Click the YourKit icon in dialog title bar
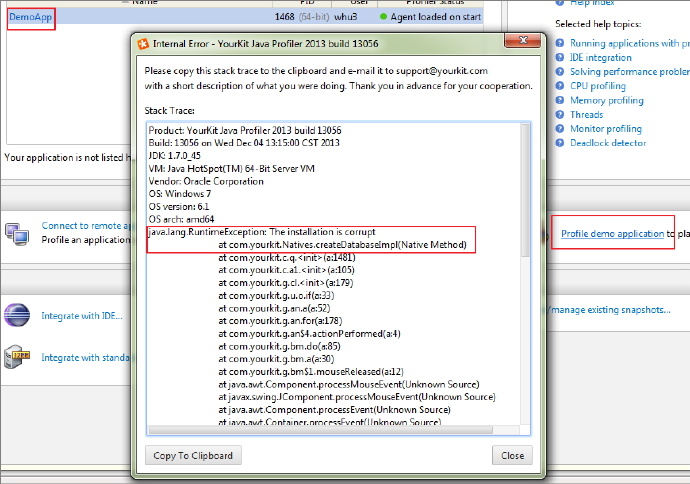Image resolution: width=690 pixels, height=484 pixels. [x=143, y=44]
